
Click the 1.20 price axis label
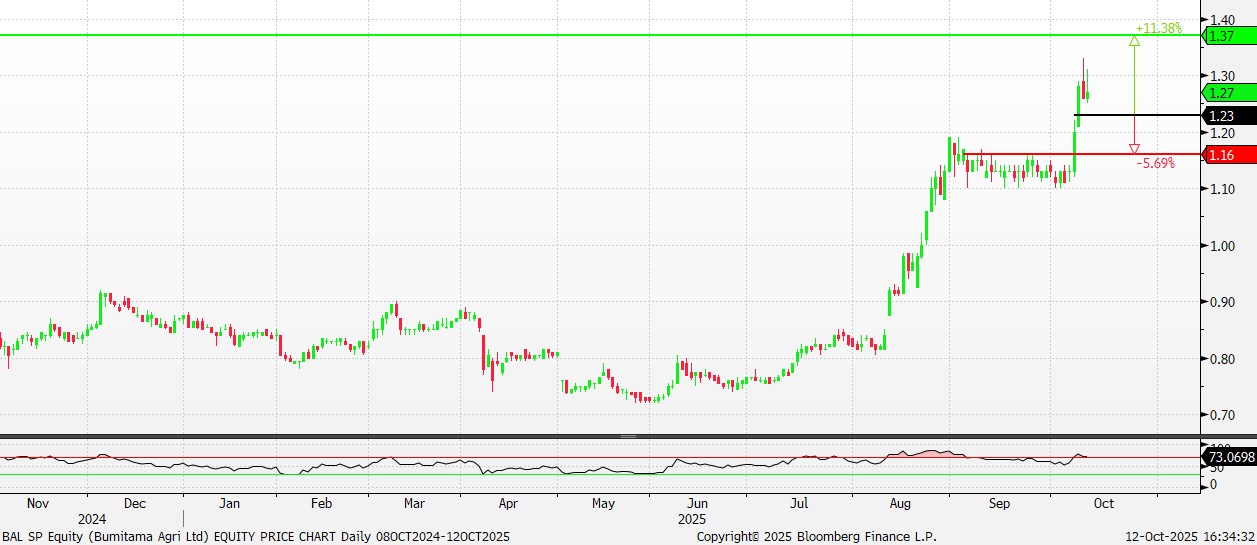tap(1222, 133)
